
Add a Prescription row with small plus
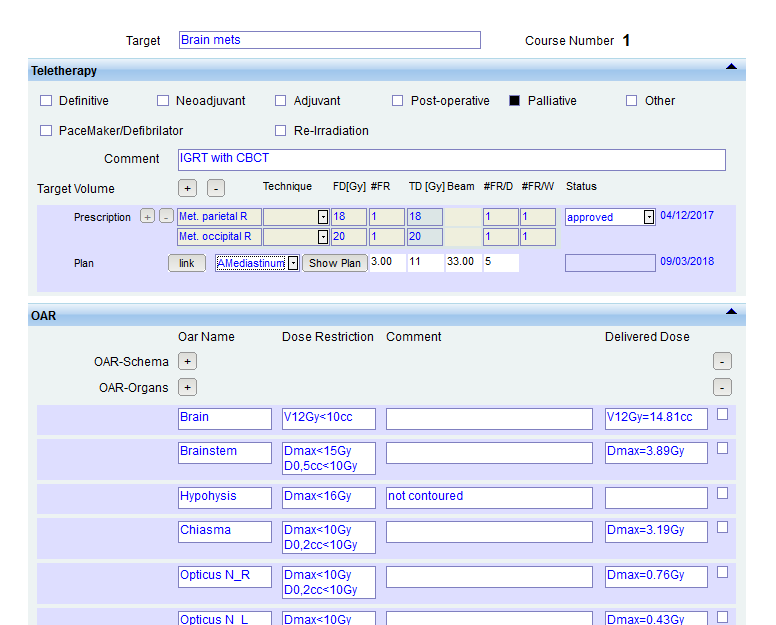click(147, 216)
